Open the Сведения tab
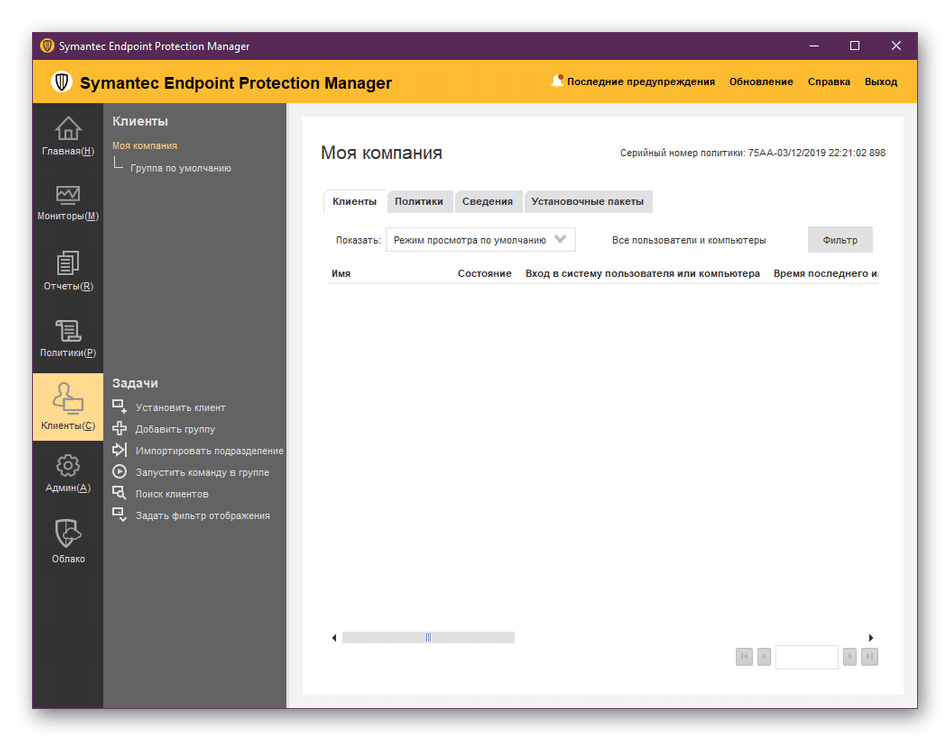The height and width of the screenshot is (741, 950). 488,201
